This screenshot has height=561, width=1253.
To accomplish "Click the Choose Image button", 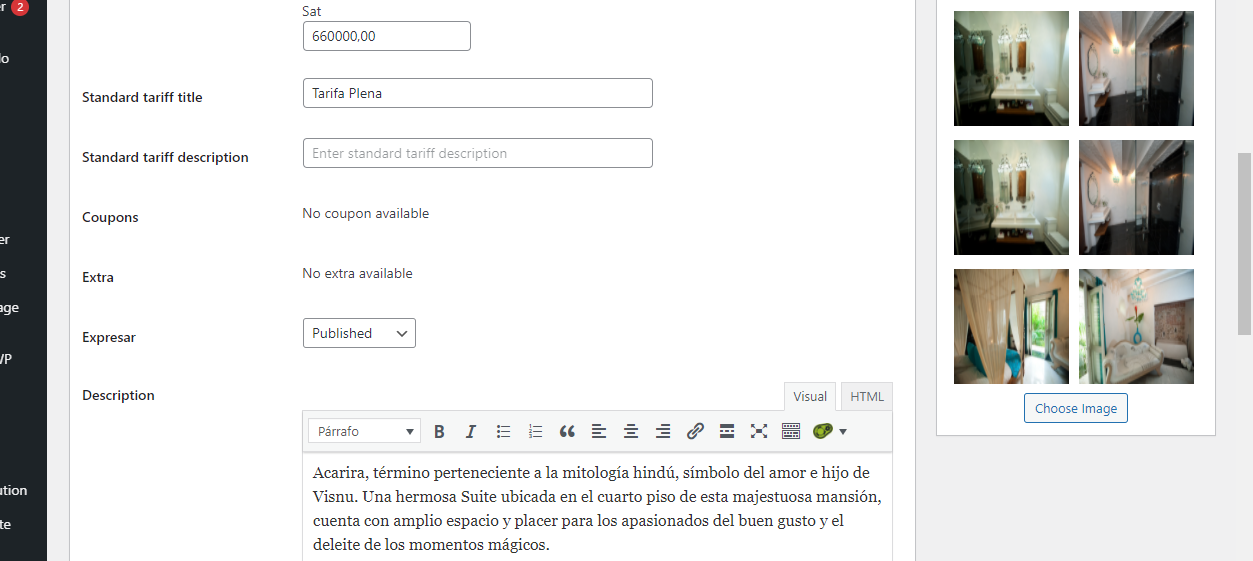I will coord(1075,408).
